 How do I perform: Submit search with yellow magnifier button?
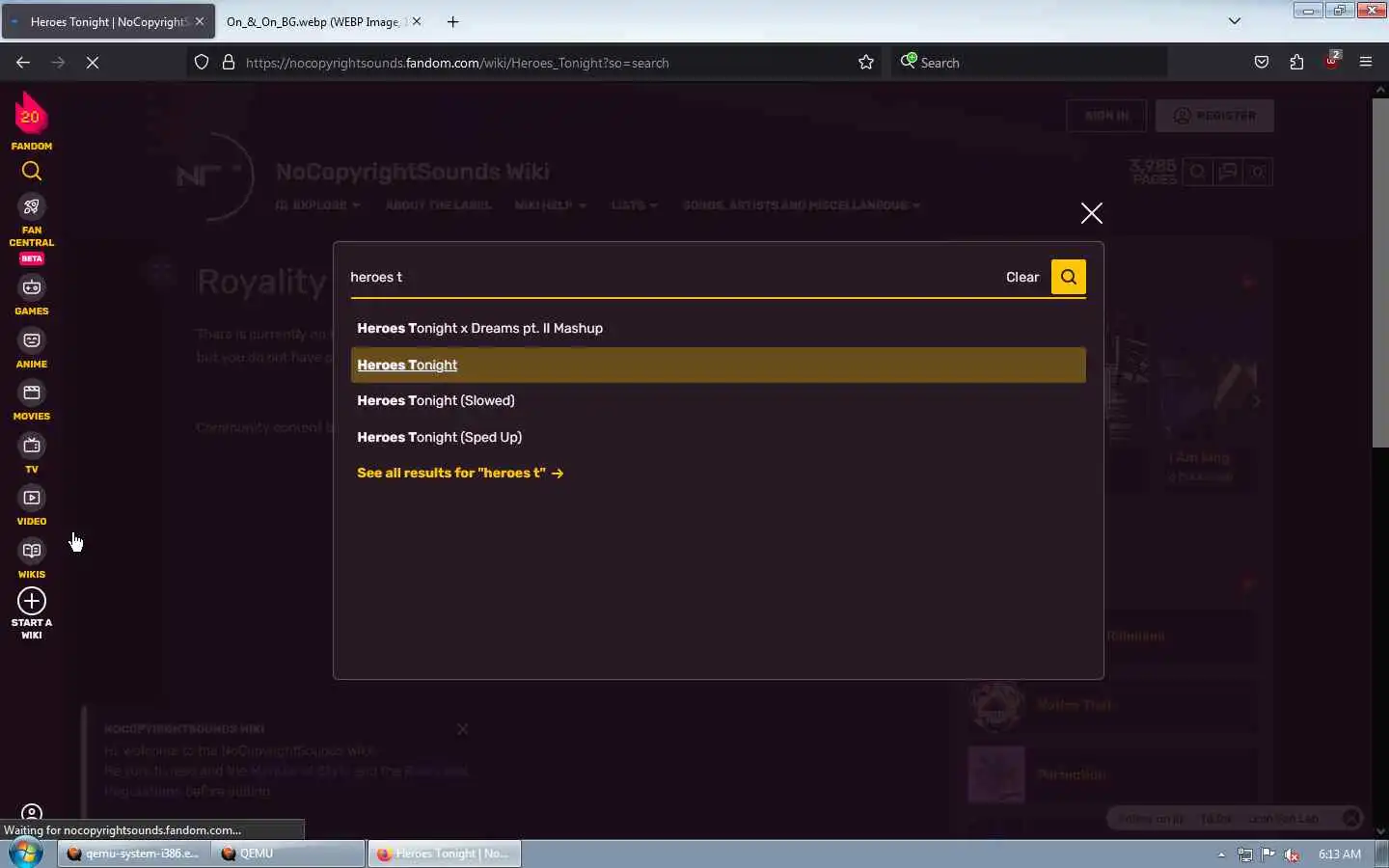1068,277
